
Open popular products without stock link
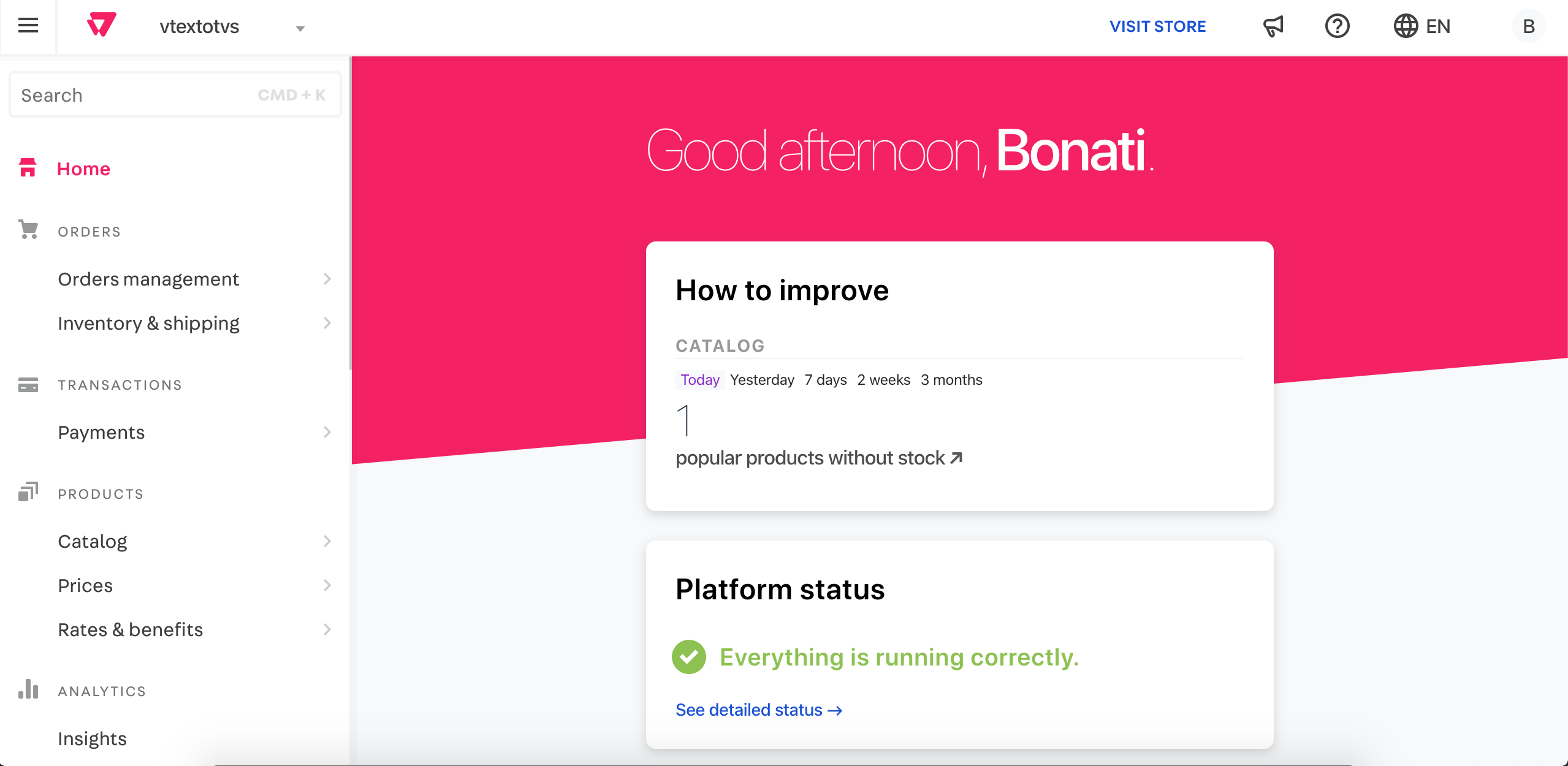click(818, 458)
